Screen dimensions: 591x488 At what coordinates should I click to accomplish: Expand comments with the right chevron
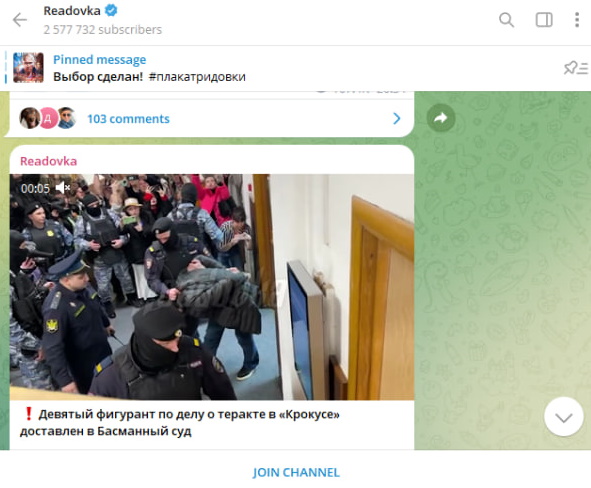[397, 118]
